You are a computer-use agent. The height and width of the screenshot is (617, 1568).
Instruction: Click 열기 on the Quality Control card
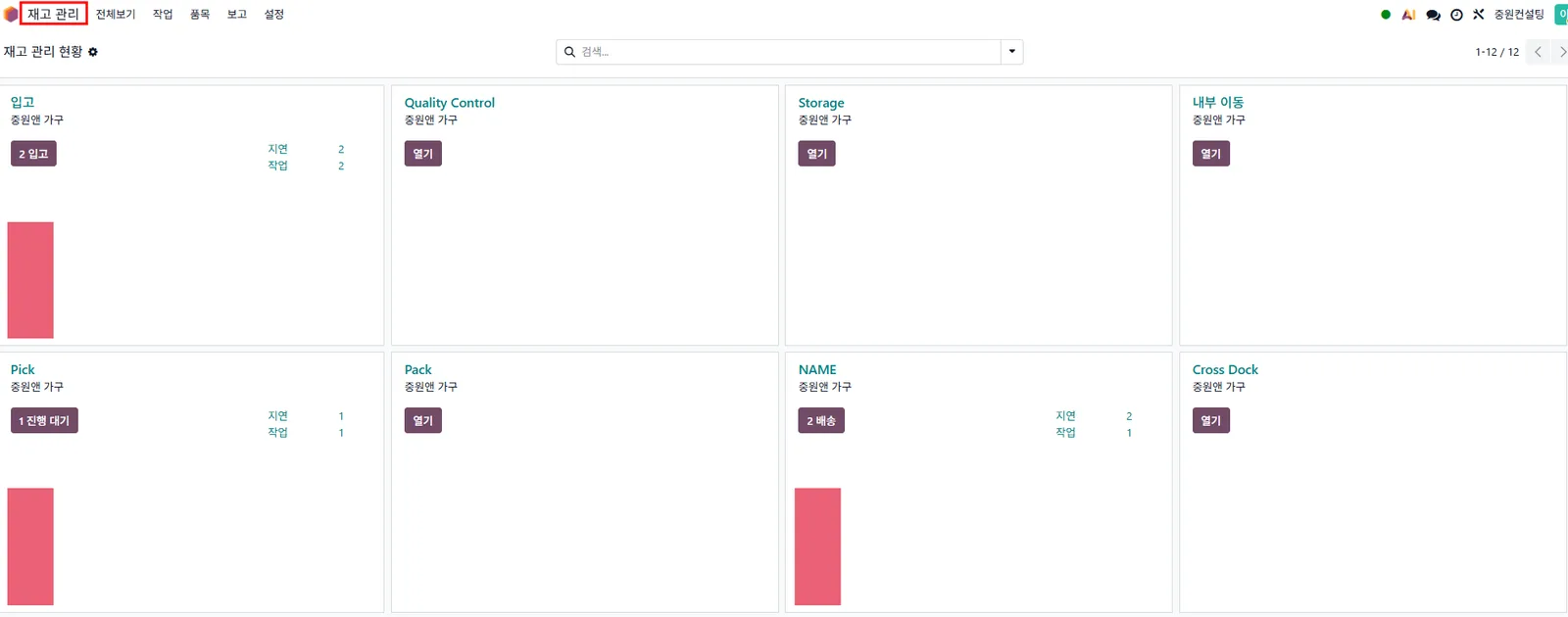pos(422,154)
